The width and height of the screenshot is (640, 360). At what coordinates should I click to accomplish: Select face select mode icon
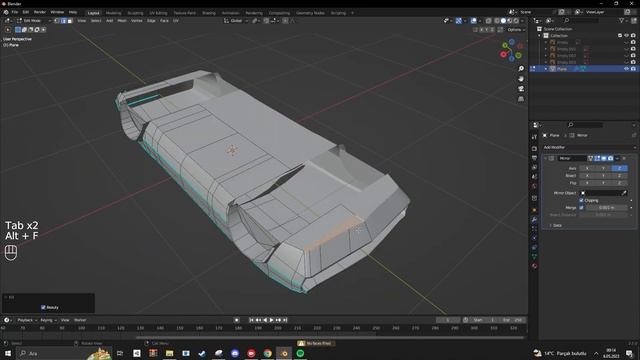[70, 20]
